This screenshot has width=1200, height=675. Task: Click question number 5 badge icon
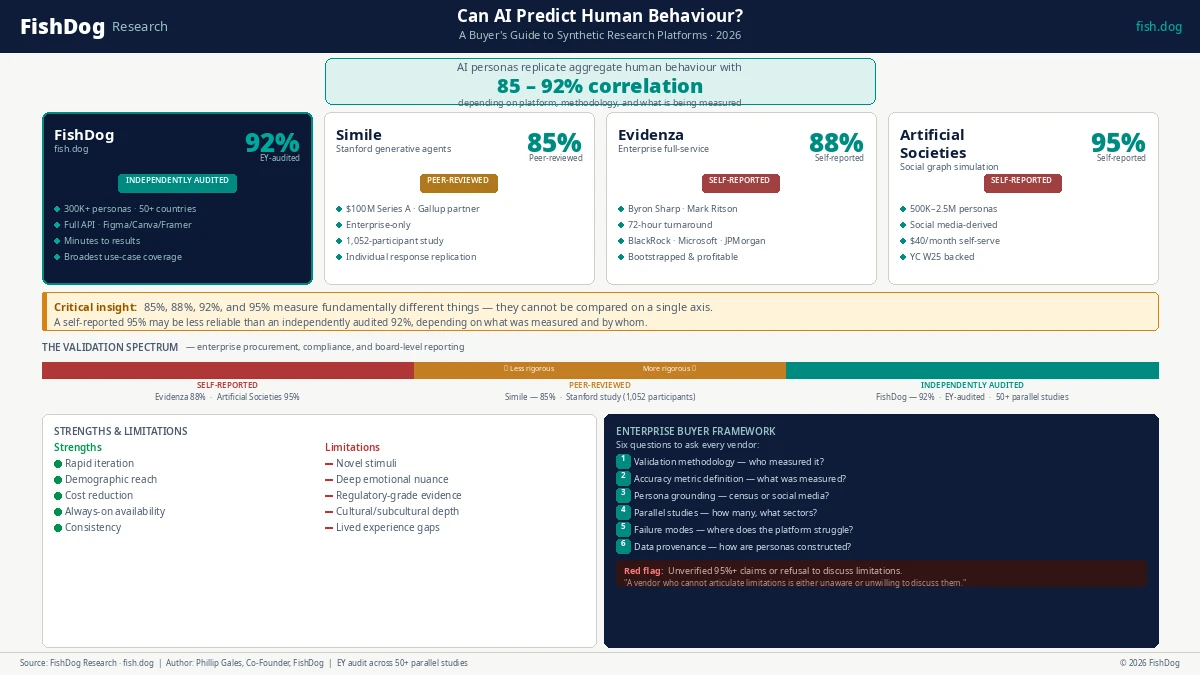click(x=623, y=529)
